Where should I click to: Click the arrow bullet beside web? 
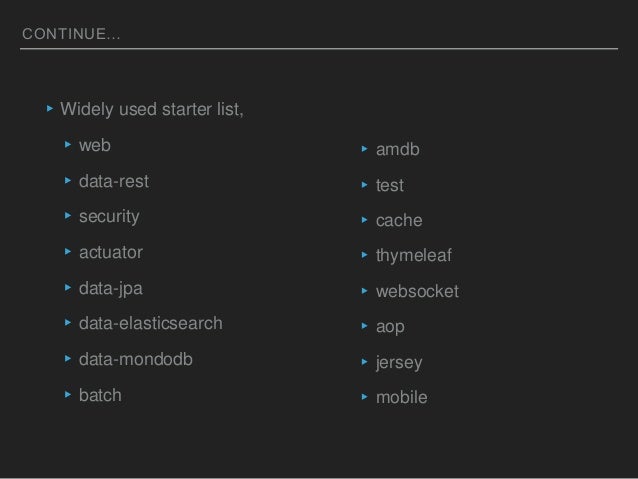(68, 144)
